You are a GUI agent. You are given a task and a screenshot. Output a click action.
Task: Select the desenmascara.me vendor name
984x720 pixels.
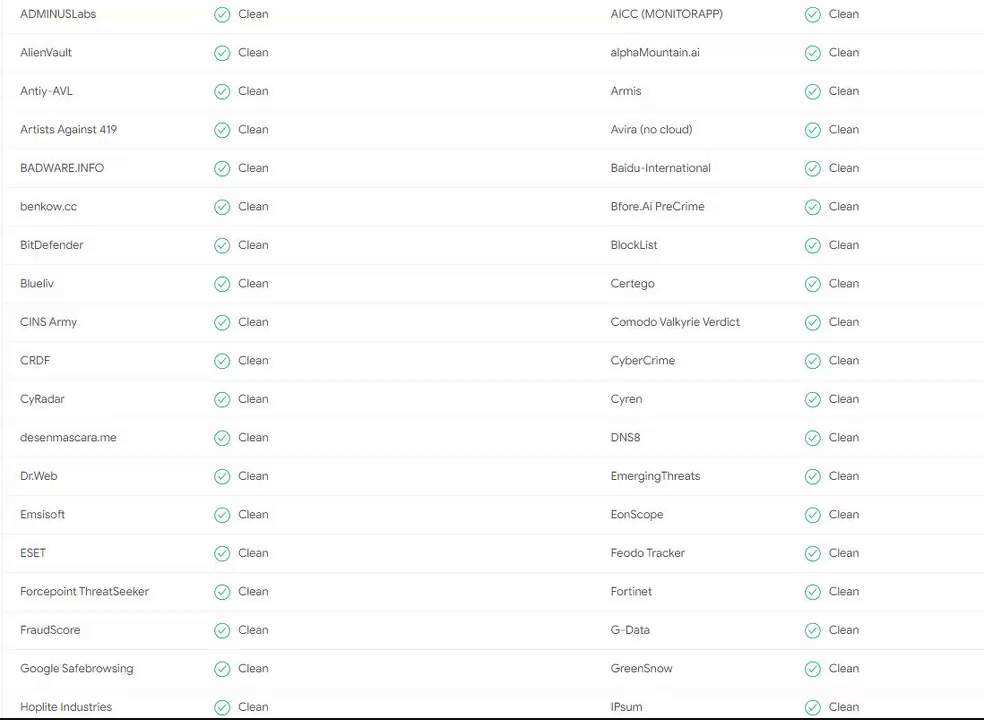point(68,437)
